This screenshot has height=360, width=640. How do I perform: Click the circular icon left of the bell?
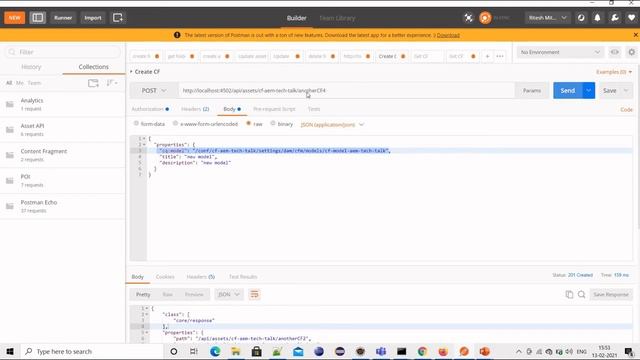581,18
